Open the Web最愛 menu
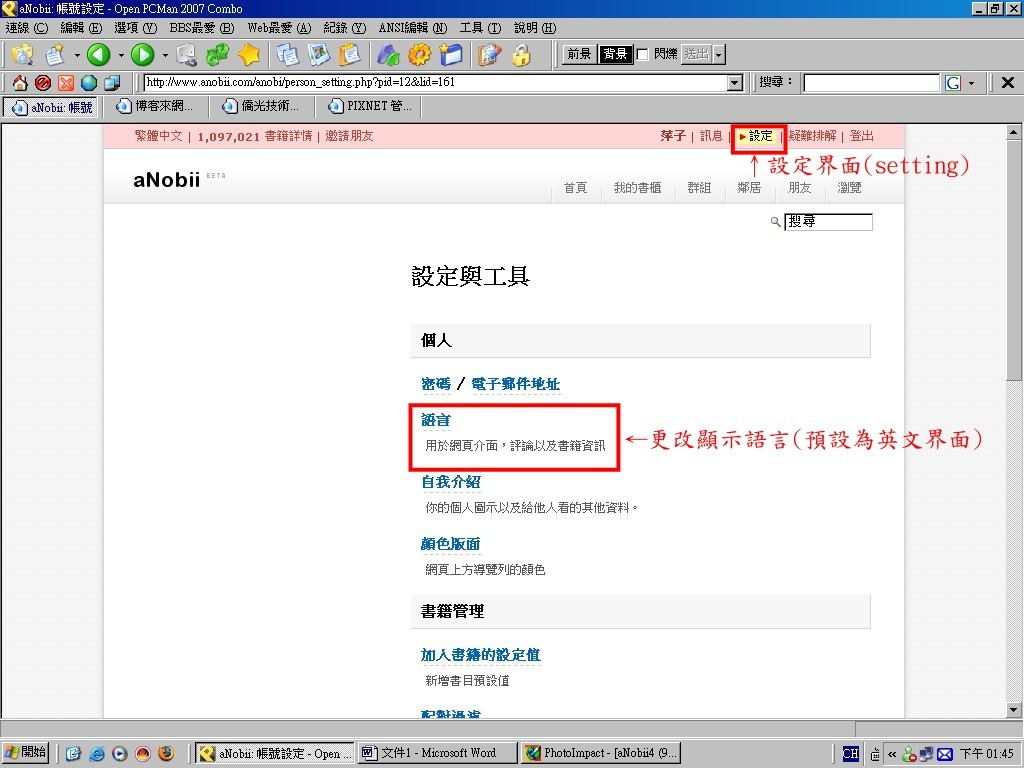Viewport: 1024px width, 768px height. click(x=279, y=27)
